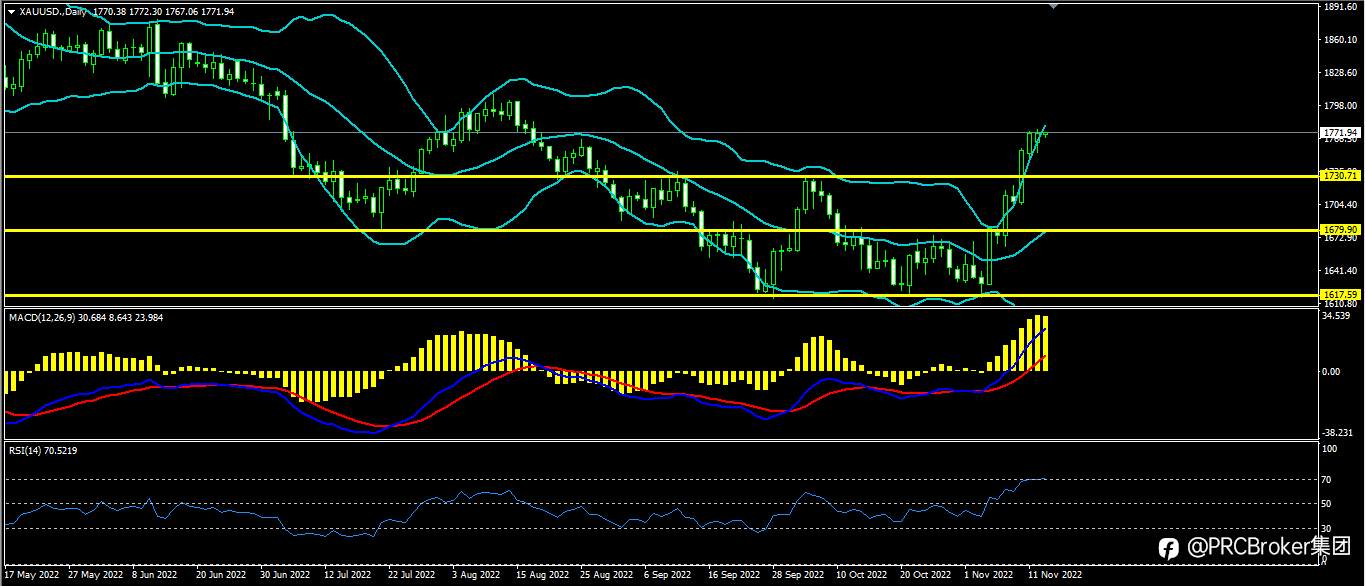Click the 1771.94 current price label
The width and height of the screenshot is (1366, 586).
pyautogui.click(x=1339, y=132)
